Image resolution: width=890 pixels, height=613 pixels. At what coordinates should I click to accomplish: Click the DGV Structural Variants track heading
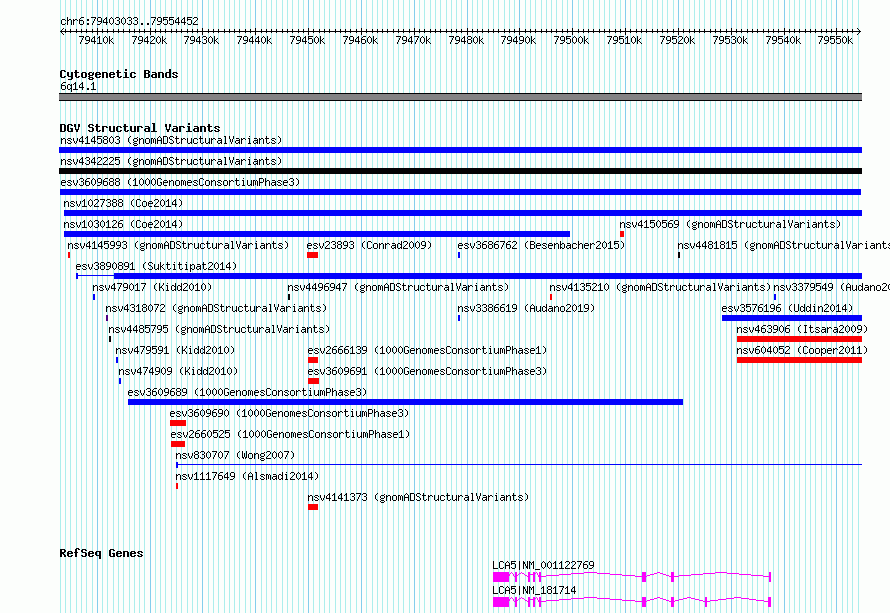tap(140, 128)
